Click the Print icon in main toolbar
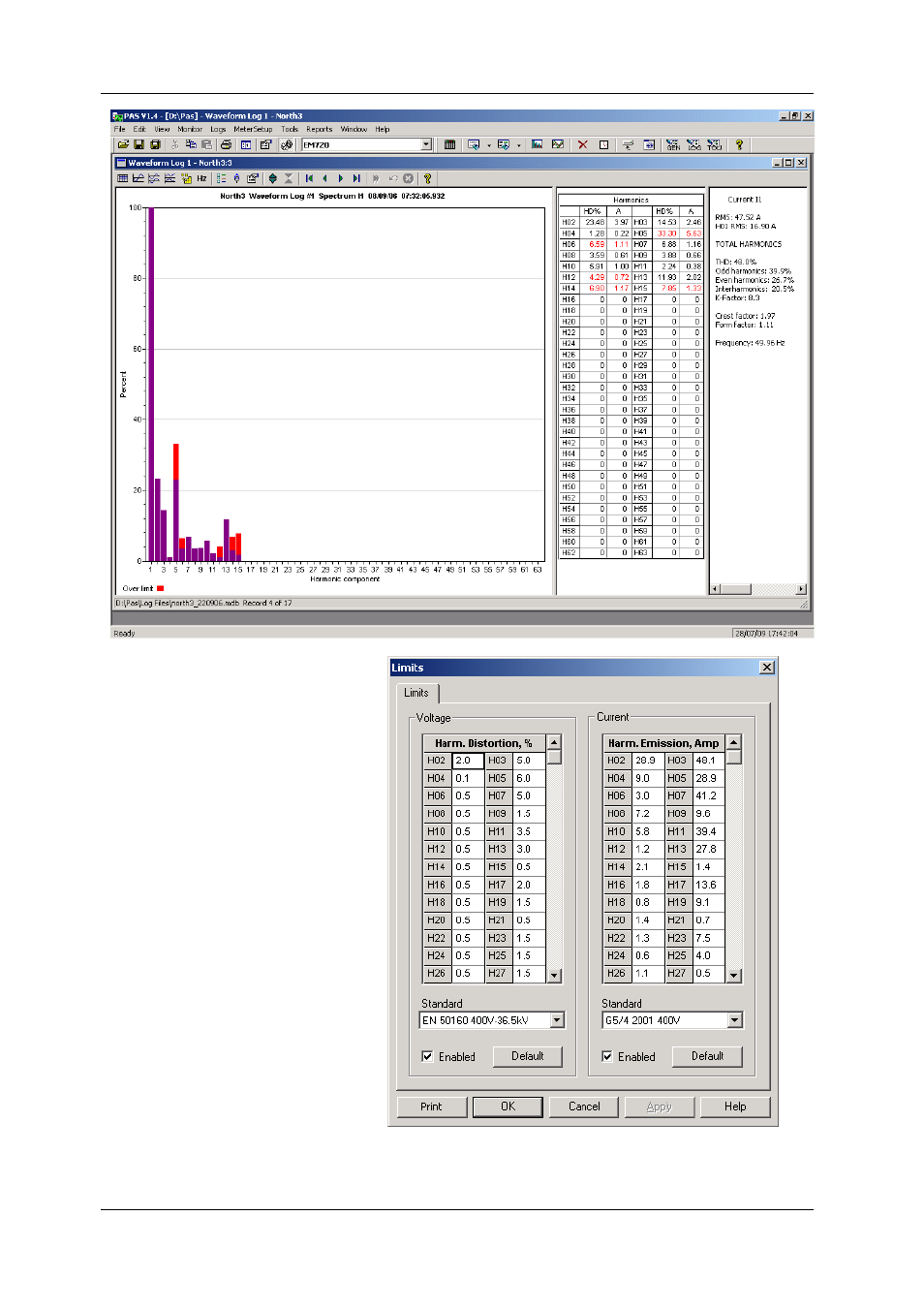 [x=227, y=144]
